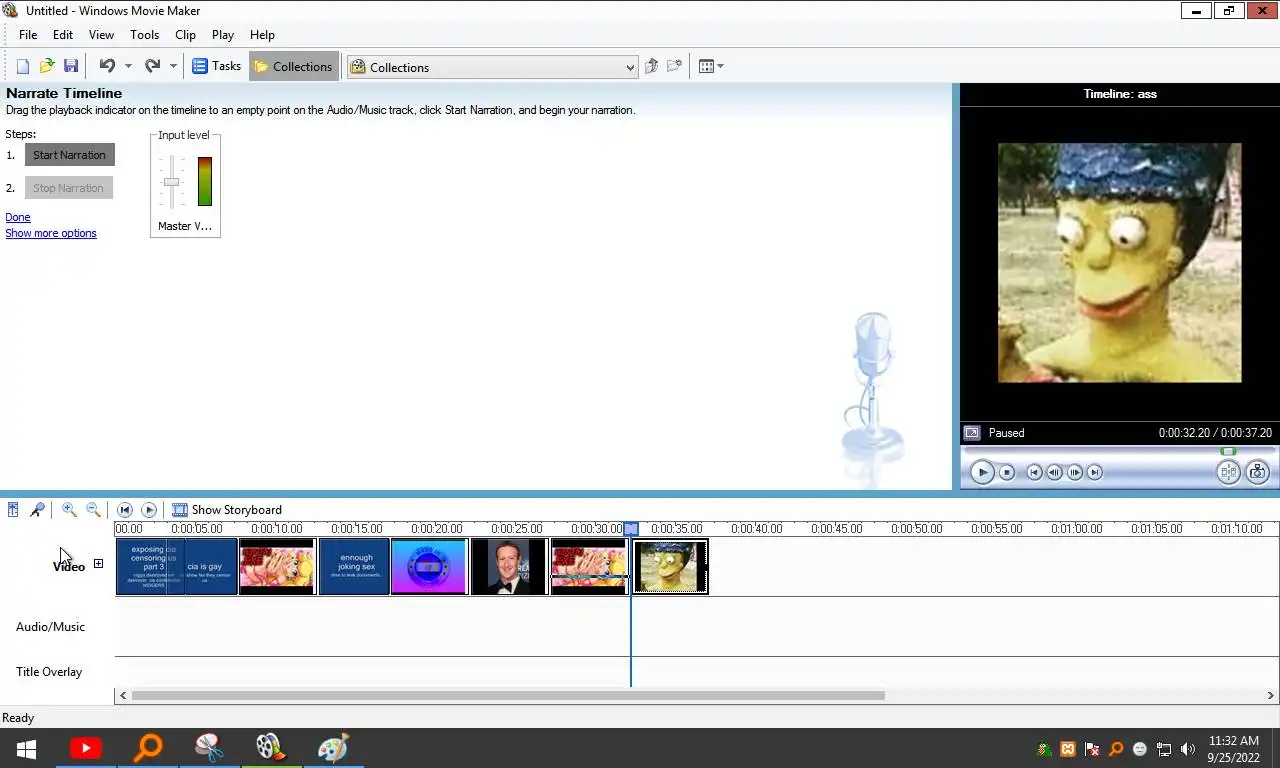Click the timeline horizontal scrollbar thumb
Image resolution: width=1280 pixels, height=768 pixels.
tap(508, 695)
